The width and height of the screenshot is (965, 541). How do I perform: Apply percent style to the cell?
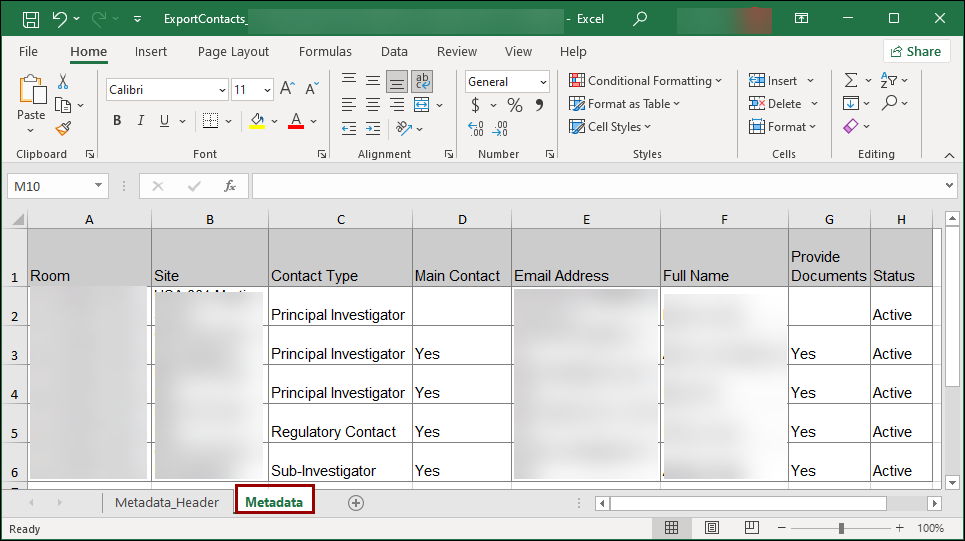click(514, 105)
